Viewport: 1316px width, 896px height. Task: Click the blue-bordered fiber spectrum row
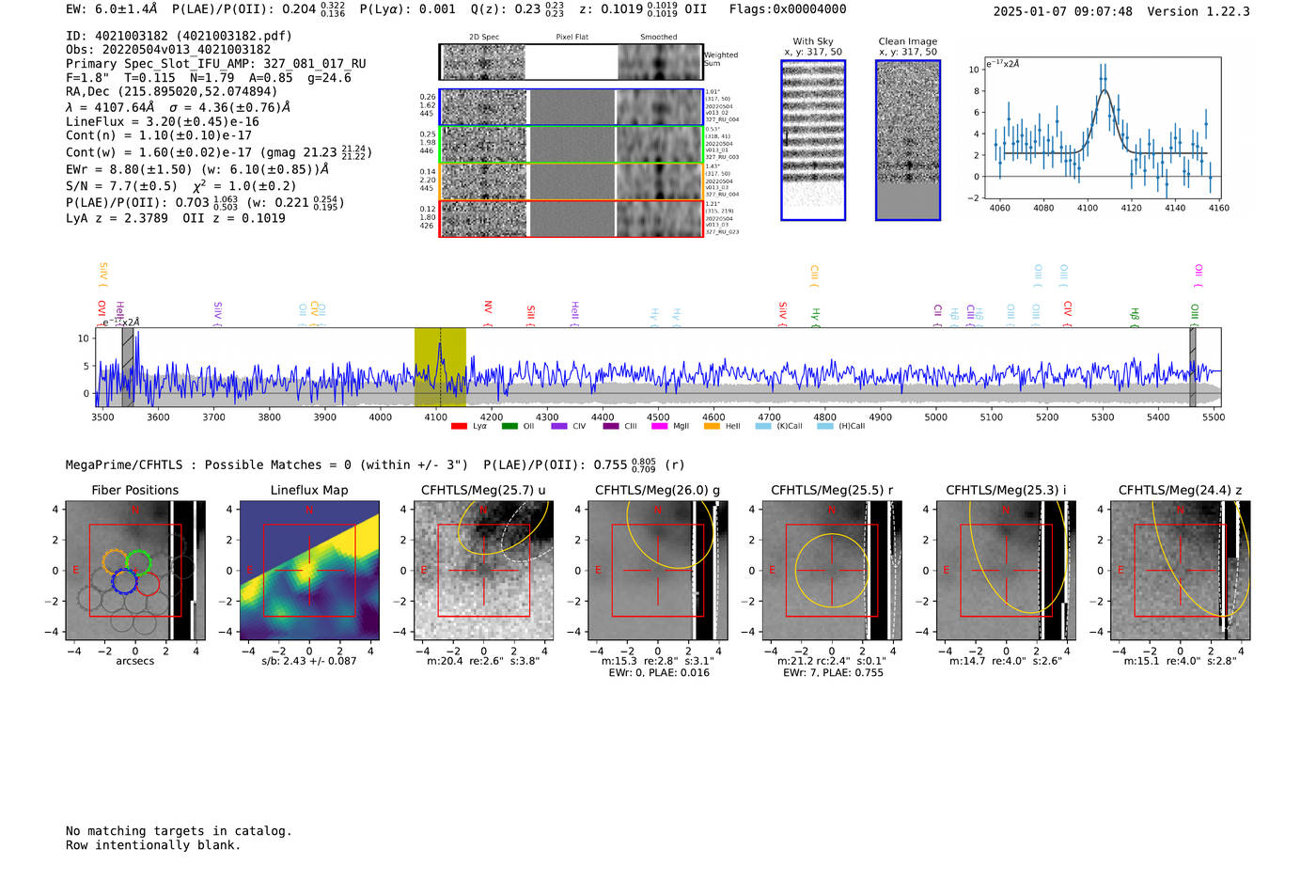pos(571,107)
